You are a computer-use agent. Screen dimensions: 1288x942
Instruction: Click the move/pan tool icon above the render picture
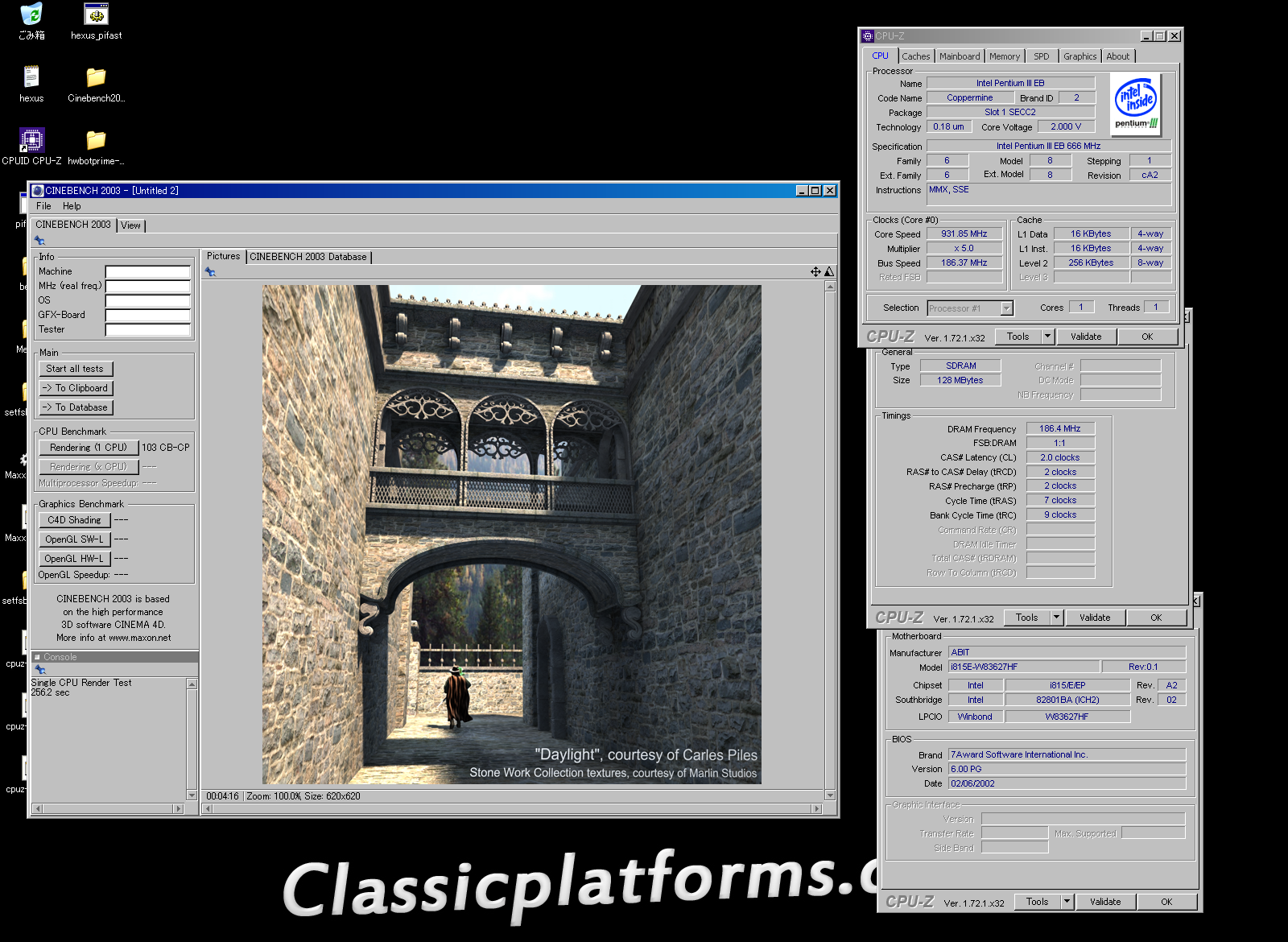click(x=815, y=272)
